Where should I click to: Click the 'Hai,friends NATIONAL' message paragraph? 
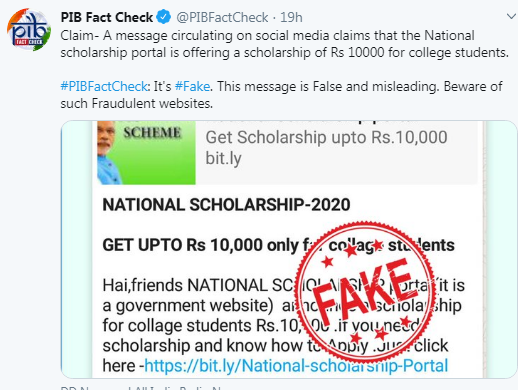(283, 326)
